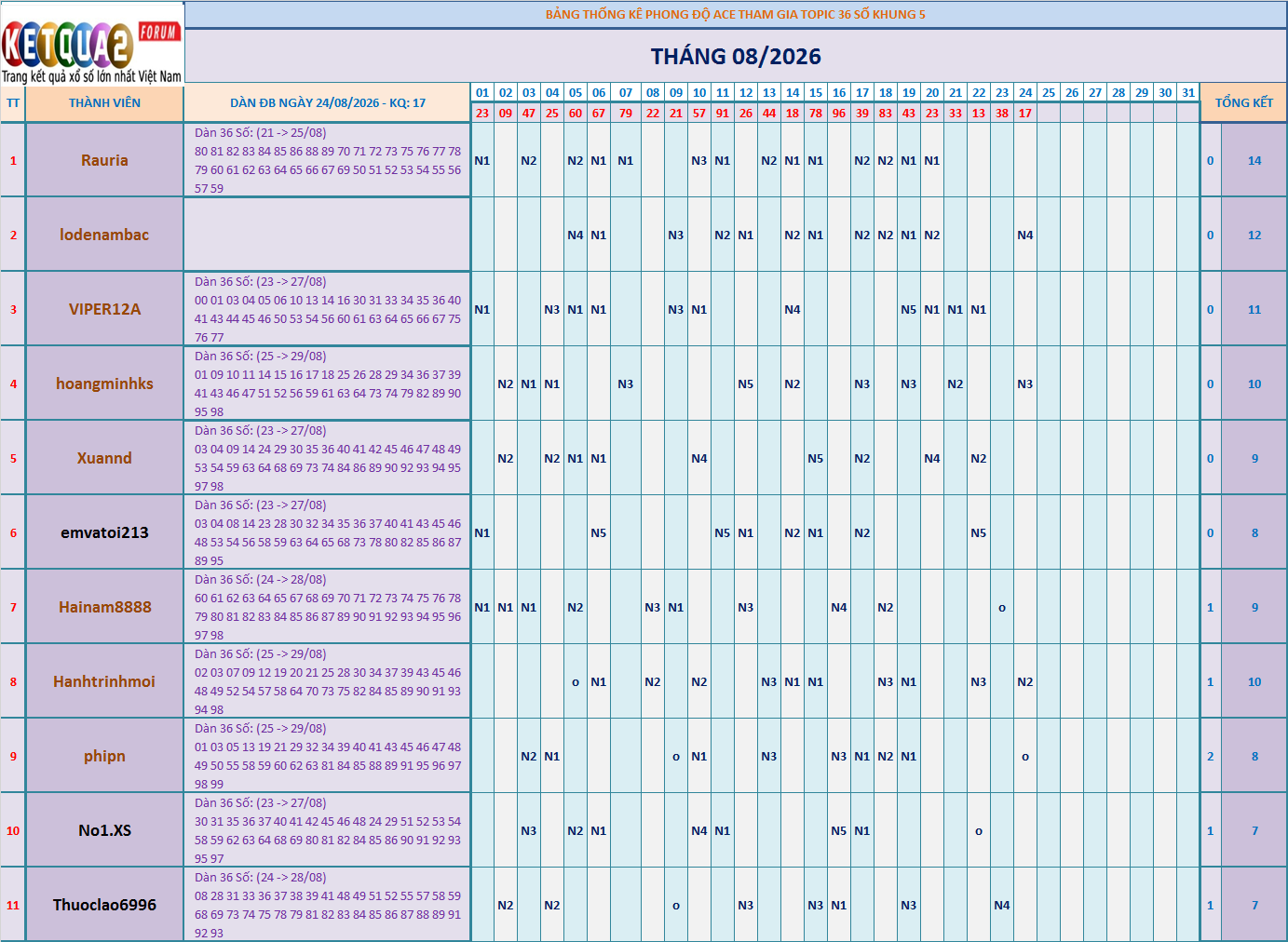This screenshot has height=942, width=1288.
Task: Click the 'TT' column header
Action: point(13,103)
